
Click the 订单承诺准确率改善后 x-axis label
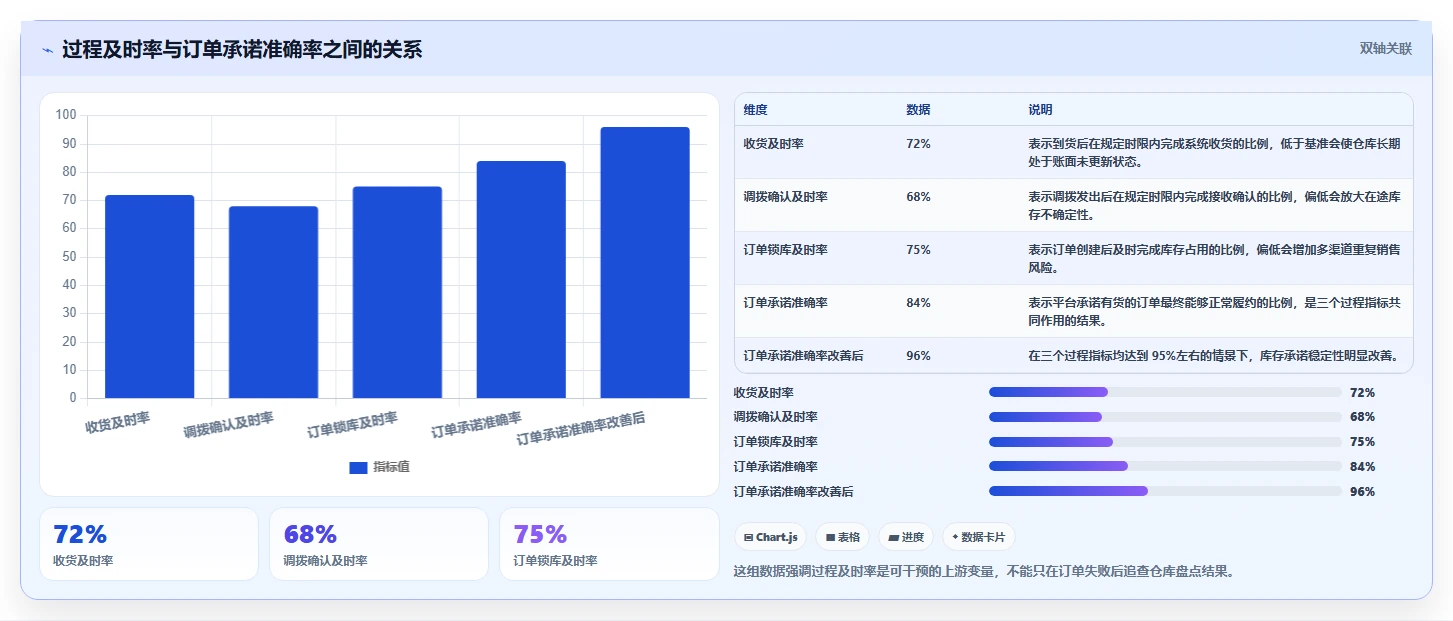click(x=581, y=428)
